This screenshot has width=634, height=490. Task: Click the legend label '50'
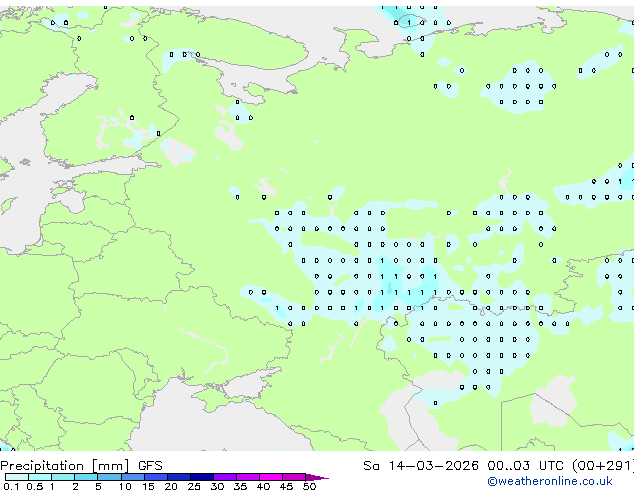309,486
